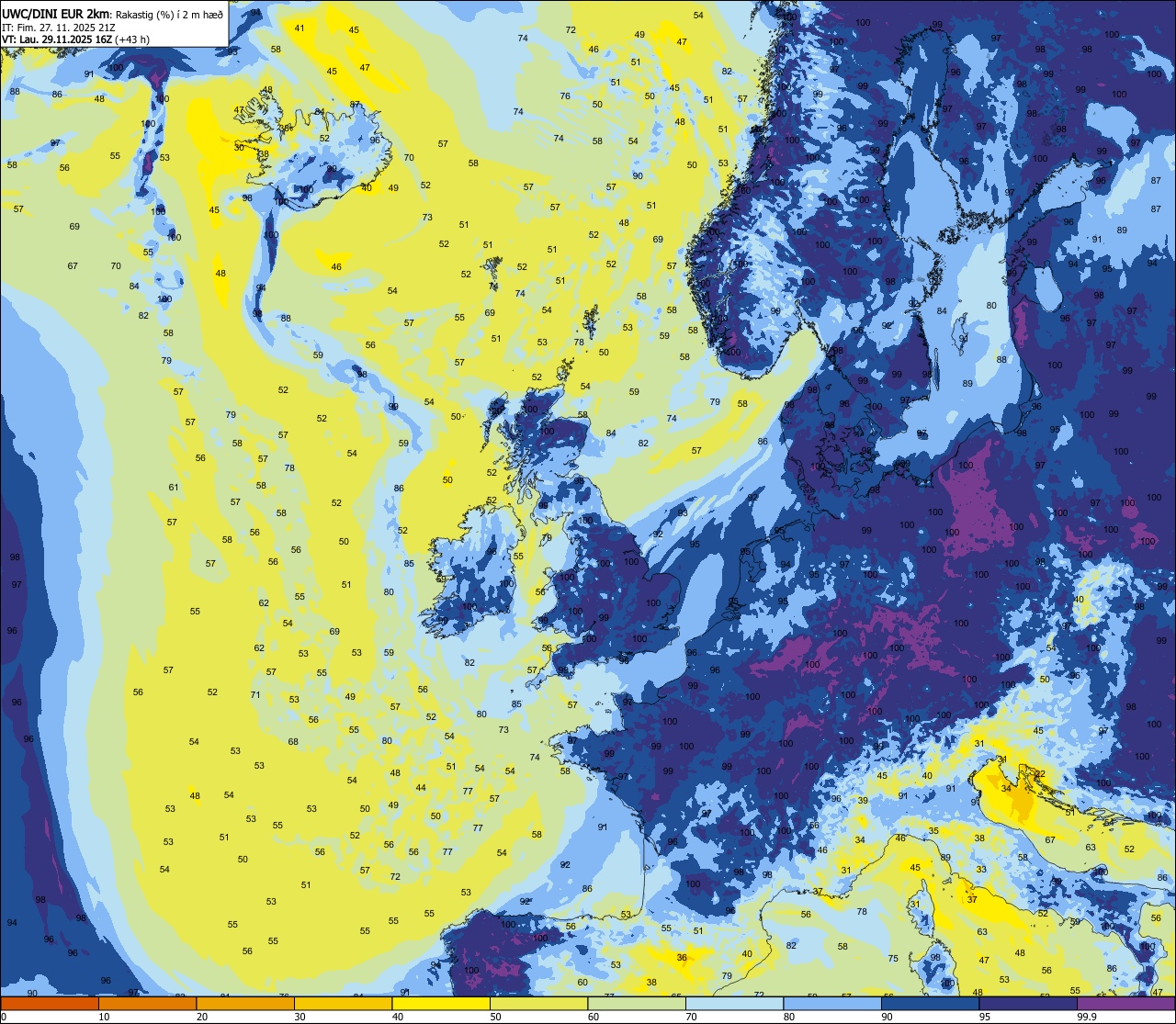Click the legend scale label '50'
1176x1024 pixels.
495,1017
